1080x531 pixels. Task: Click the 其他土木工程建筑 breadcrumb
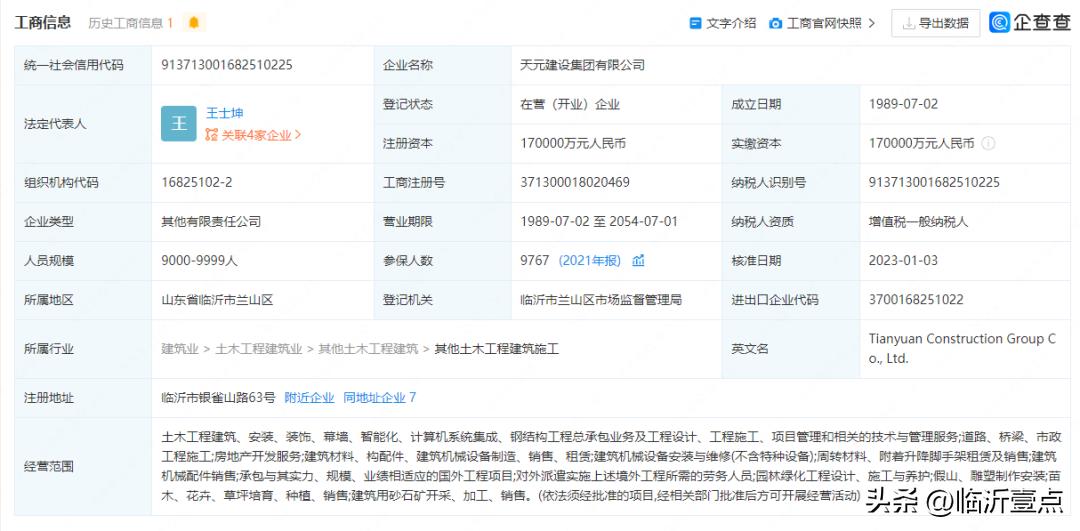tap(368, 349)
